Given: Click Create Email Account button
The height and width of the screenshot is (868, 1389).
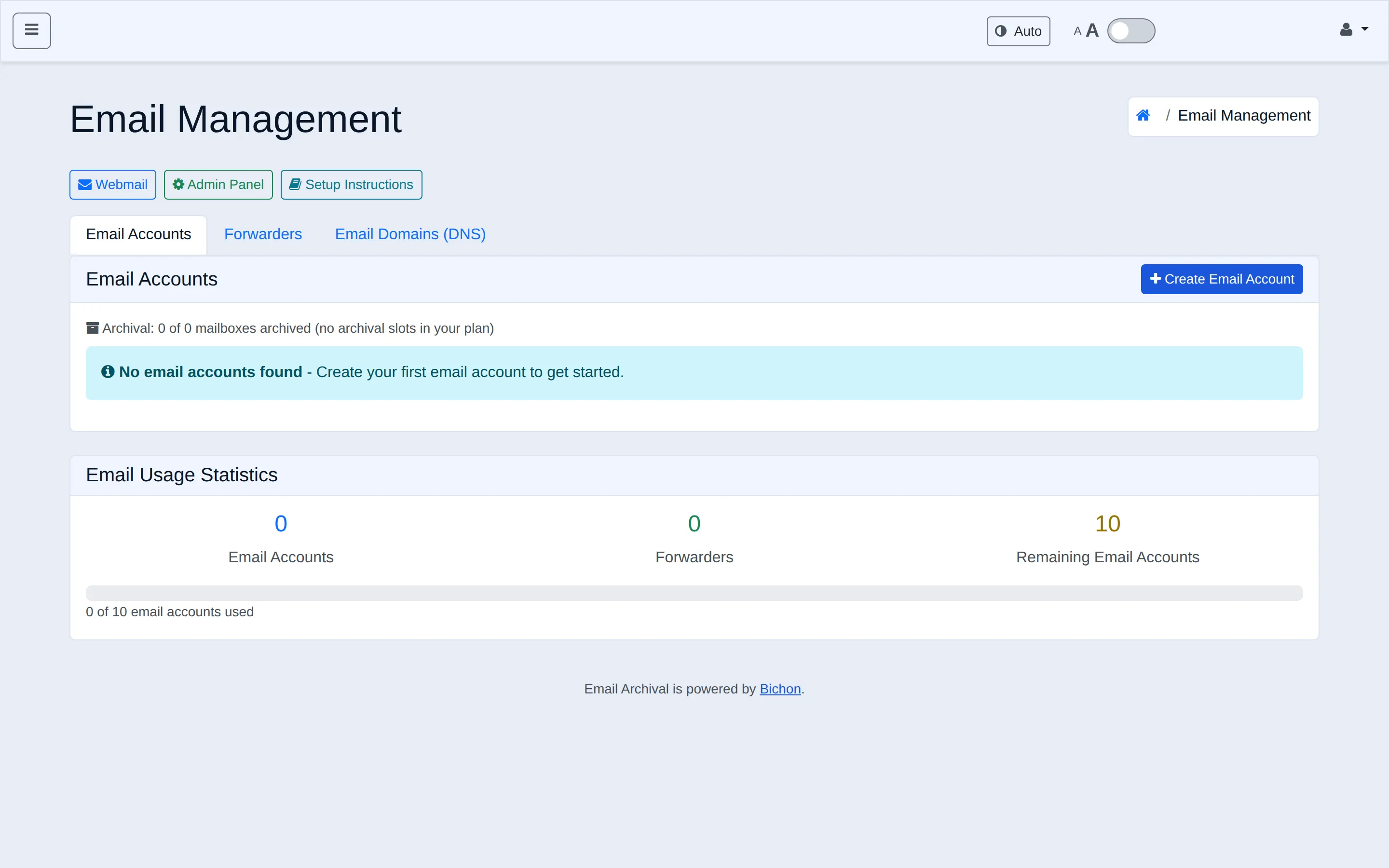Looking at the screenshot, I should click(x=1221, y=279).
